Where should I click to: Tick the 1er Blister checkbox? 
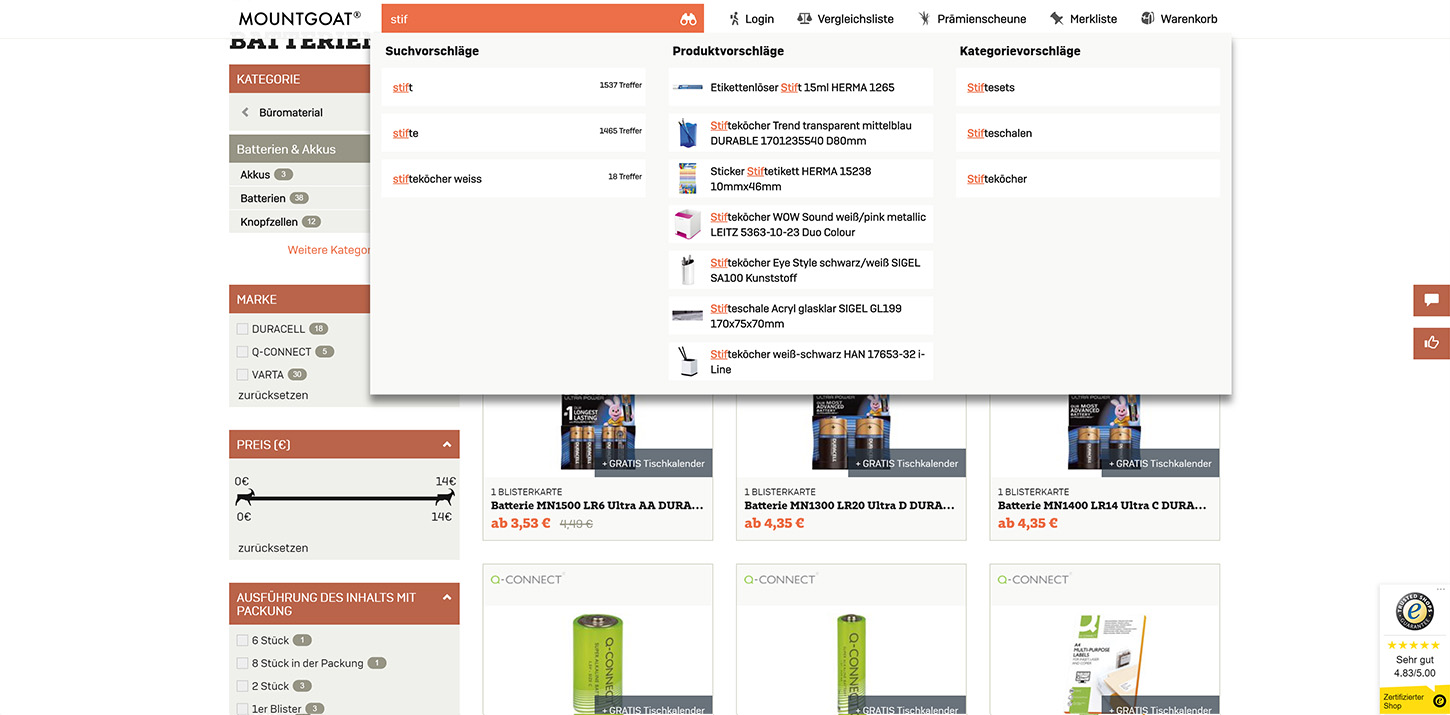coord(242,709)
